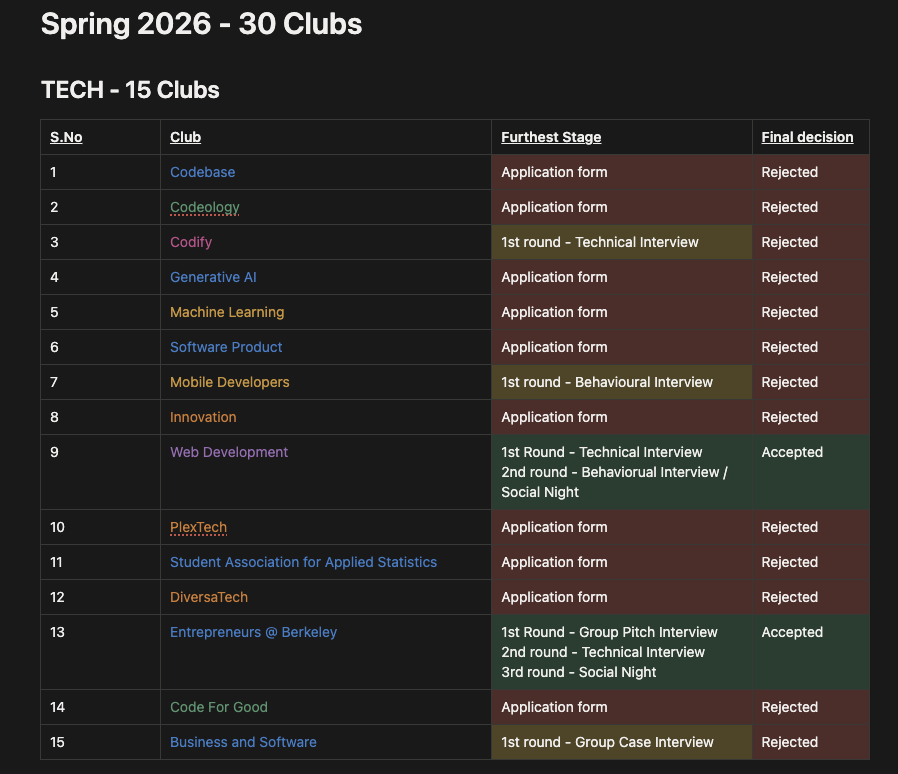Select Business and Software club name
The image size is (898, 774).
click(243, 742)
